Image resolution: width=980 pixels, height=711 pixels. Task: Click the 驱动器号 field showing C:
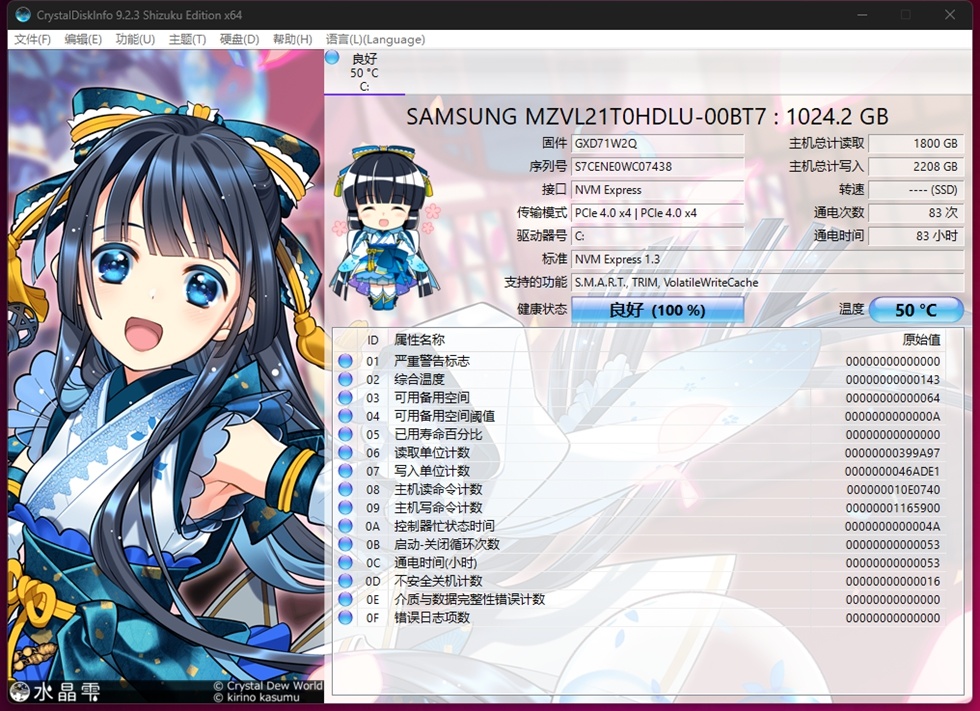click(x=658, y=236)
